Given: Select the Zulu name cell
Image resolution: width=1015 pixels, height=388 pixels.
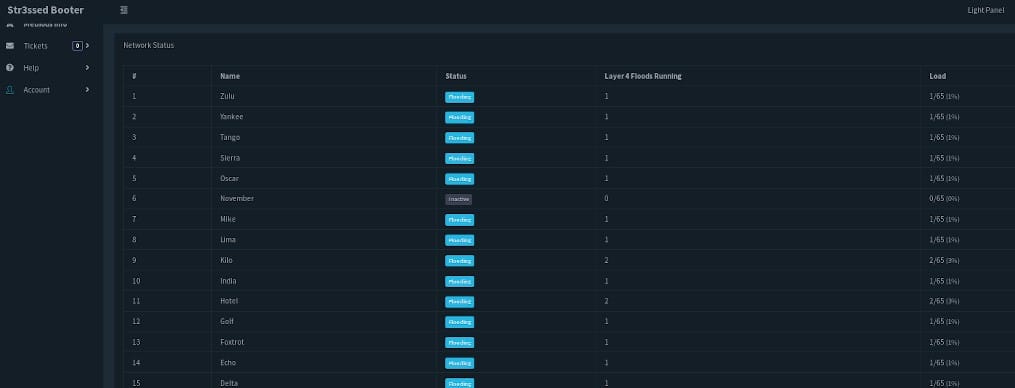Looking at the screenshot, I should (x=227, y=96).
